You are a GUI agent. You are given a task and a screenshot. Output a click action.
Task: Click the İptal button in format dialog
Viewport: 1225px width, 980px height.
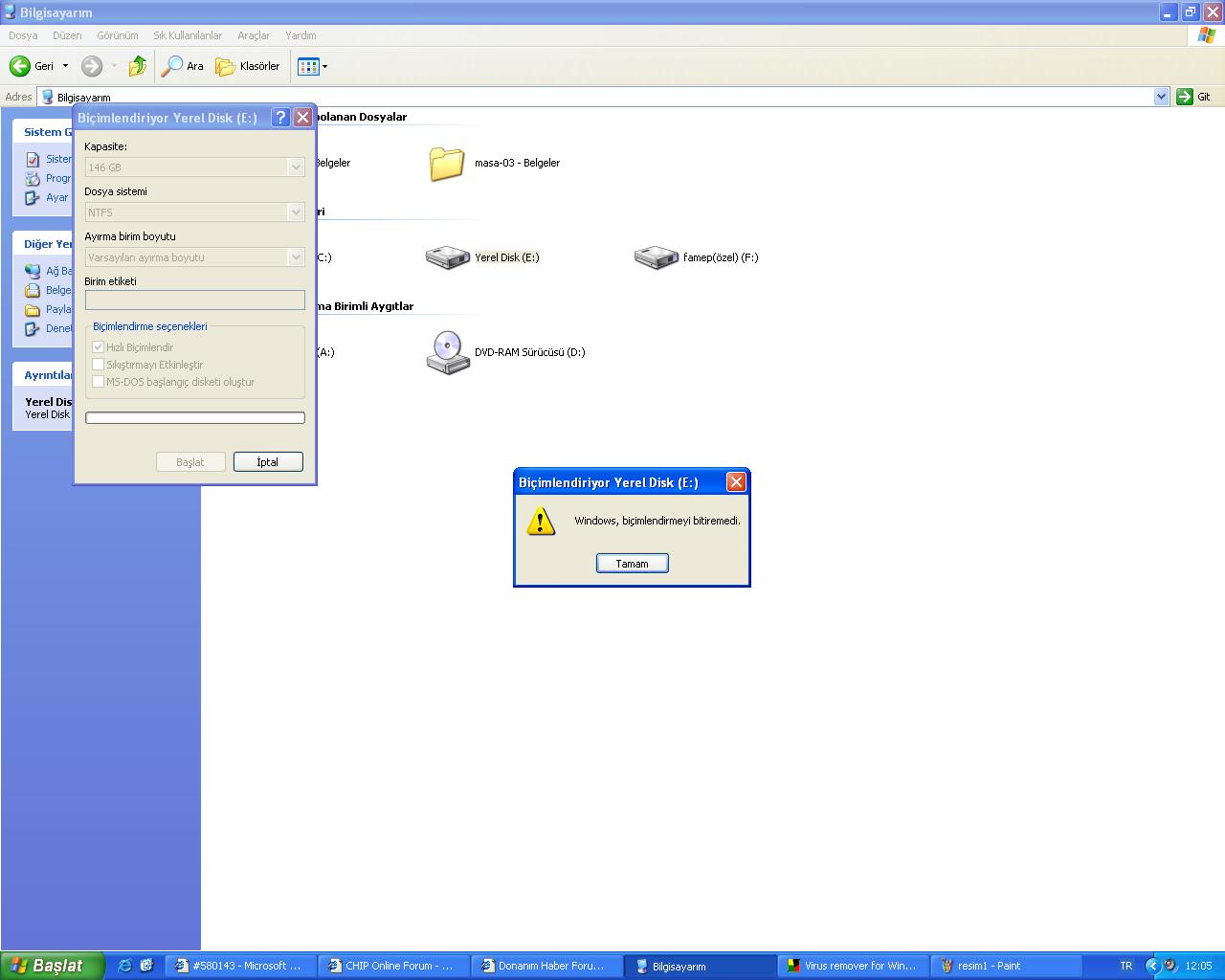click(268, 461)
